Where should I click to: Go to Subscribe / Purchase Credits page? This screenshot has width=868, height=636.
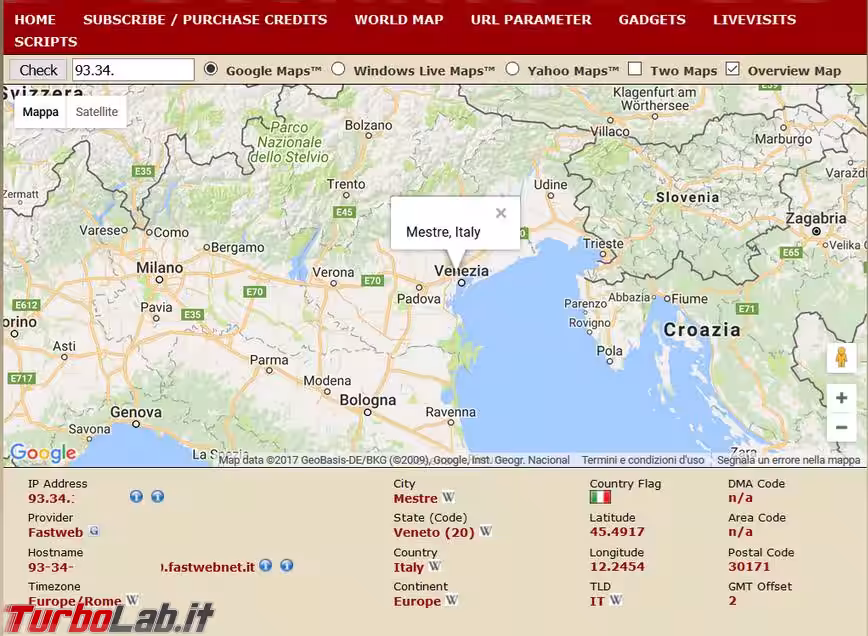(205, 19)
